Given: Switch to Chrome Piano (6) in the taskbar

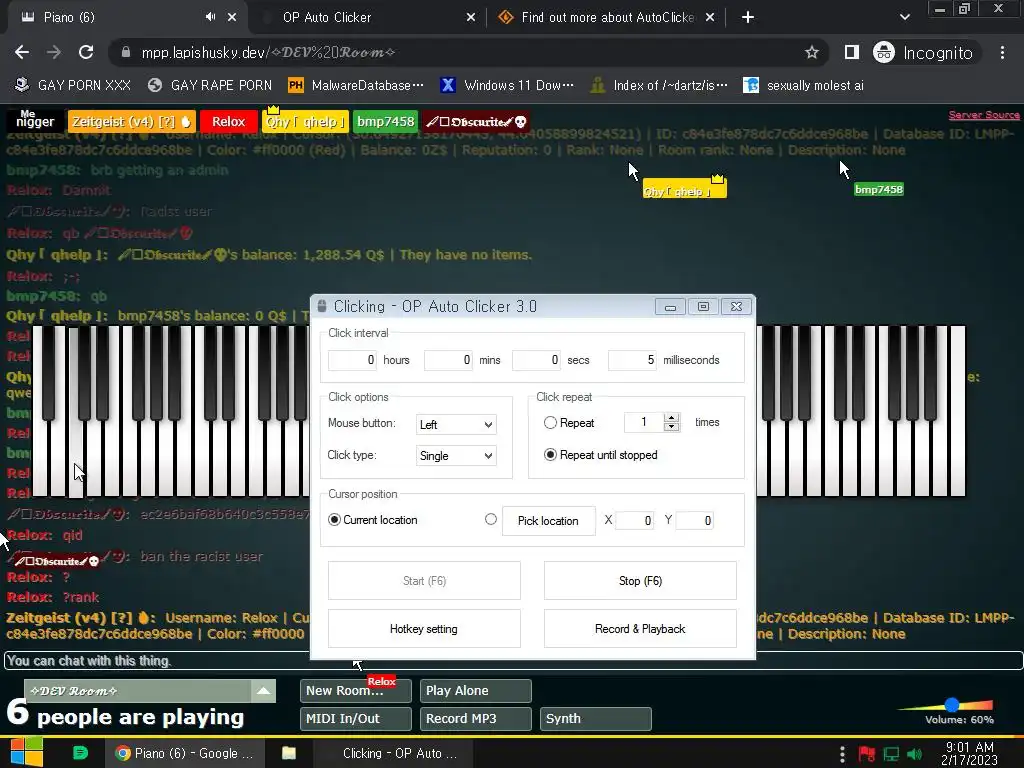Looking at the screenshot, I should point(185,754).
